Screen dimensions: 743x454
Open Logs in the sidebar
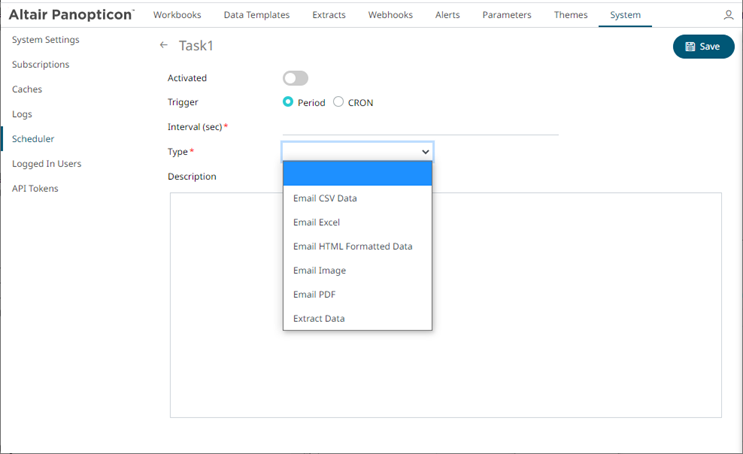(22, 114)
